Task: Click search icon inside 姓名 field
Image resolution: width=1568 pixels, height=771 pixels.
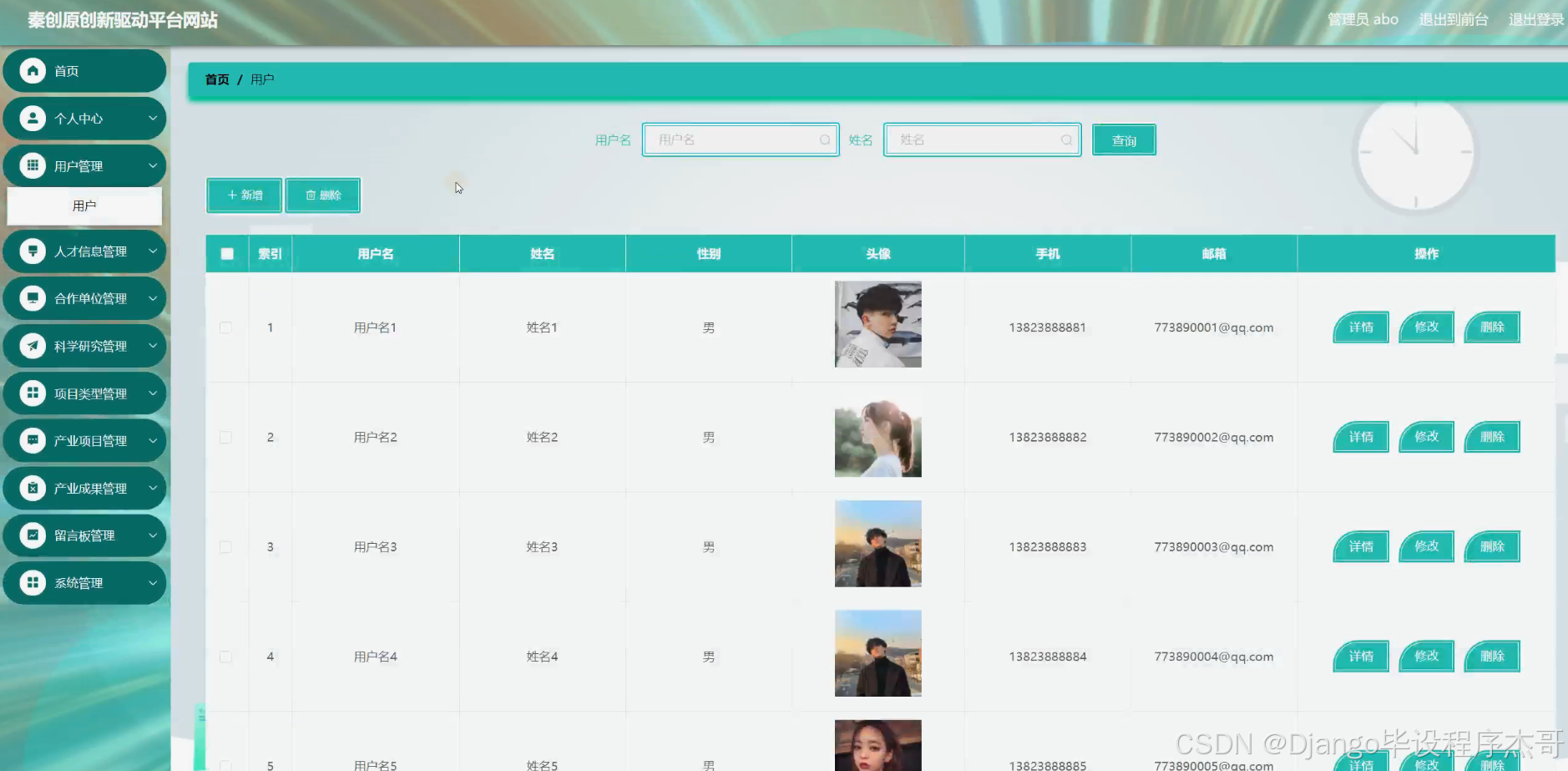Action: click(x=1066, y=139)
